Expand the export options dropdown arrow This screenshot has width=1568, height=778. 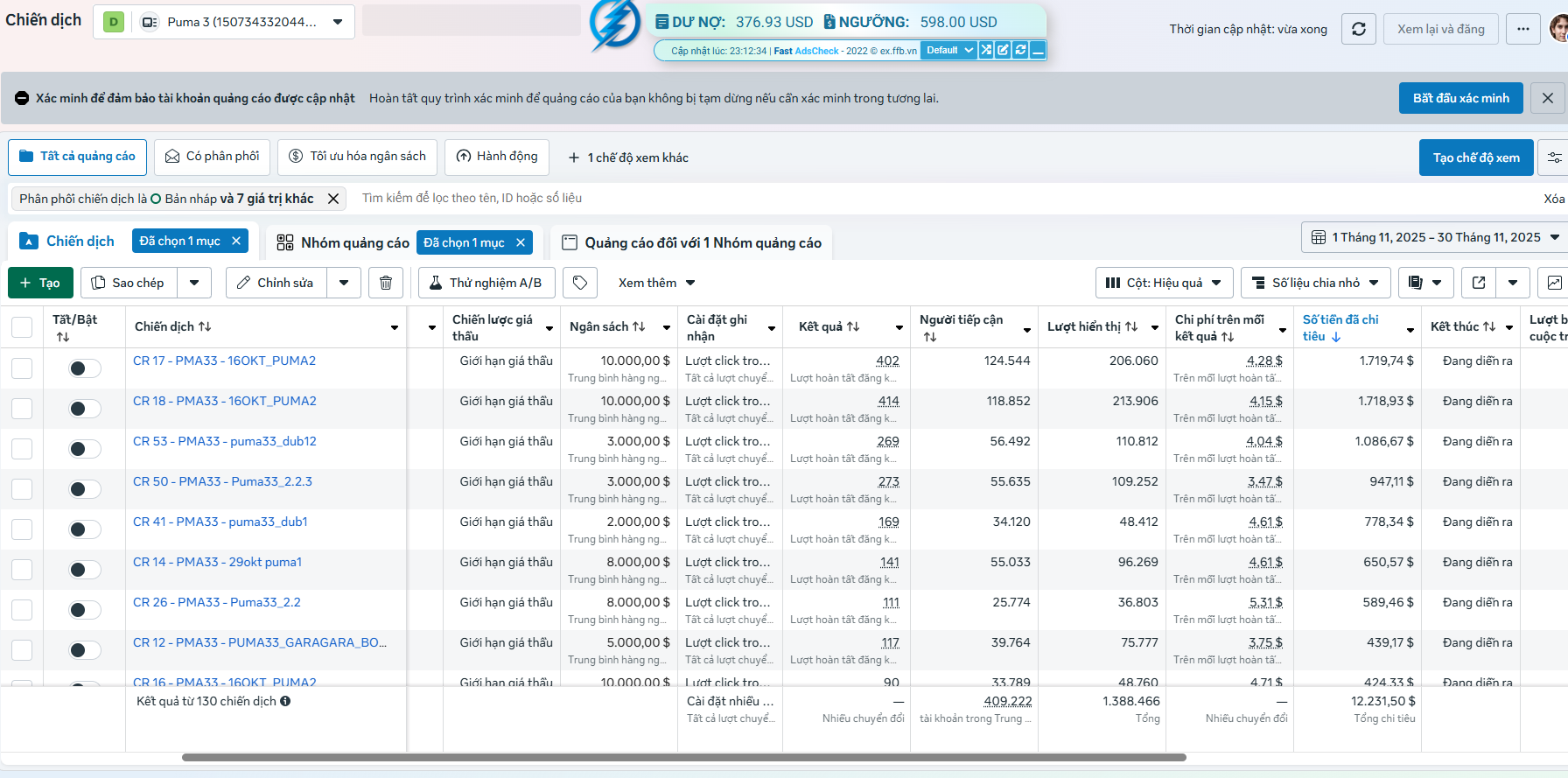tap(1513, 283)
